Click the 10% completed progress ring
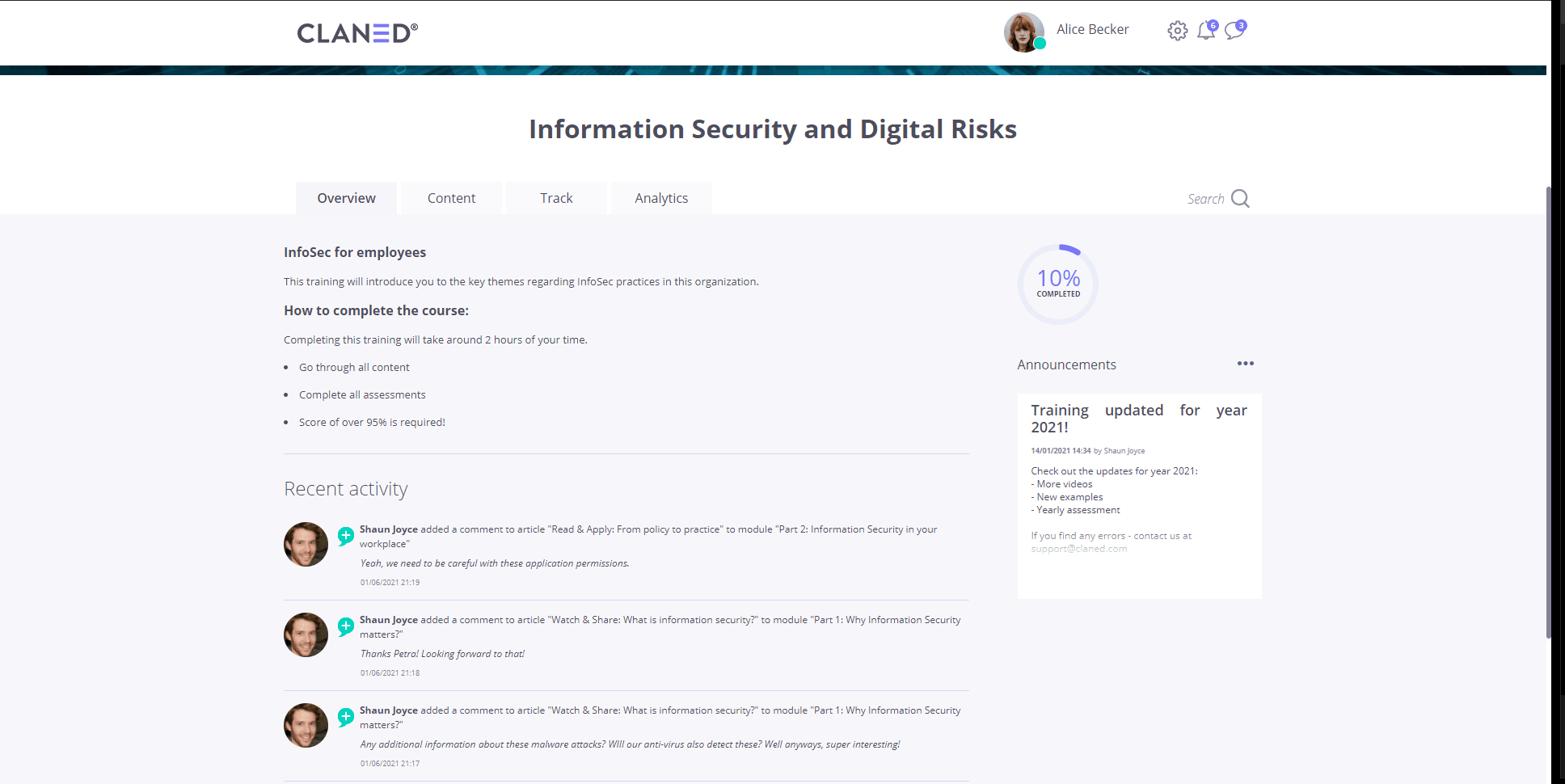Image resolution: width=1565 pixels, height=784 pixels. (x=1057, y=284)
